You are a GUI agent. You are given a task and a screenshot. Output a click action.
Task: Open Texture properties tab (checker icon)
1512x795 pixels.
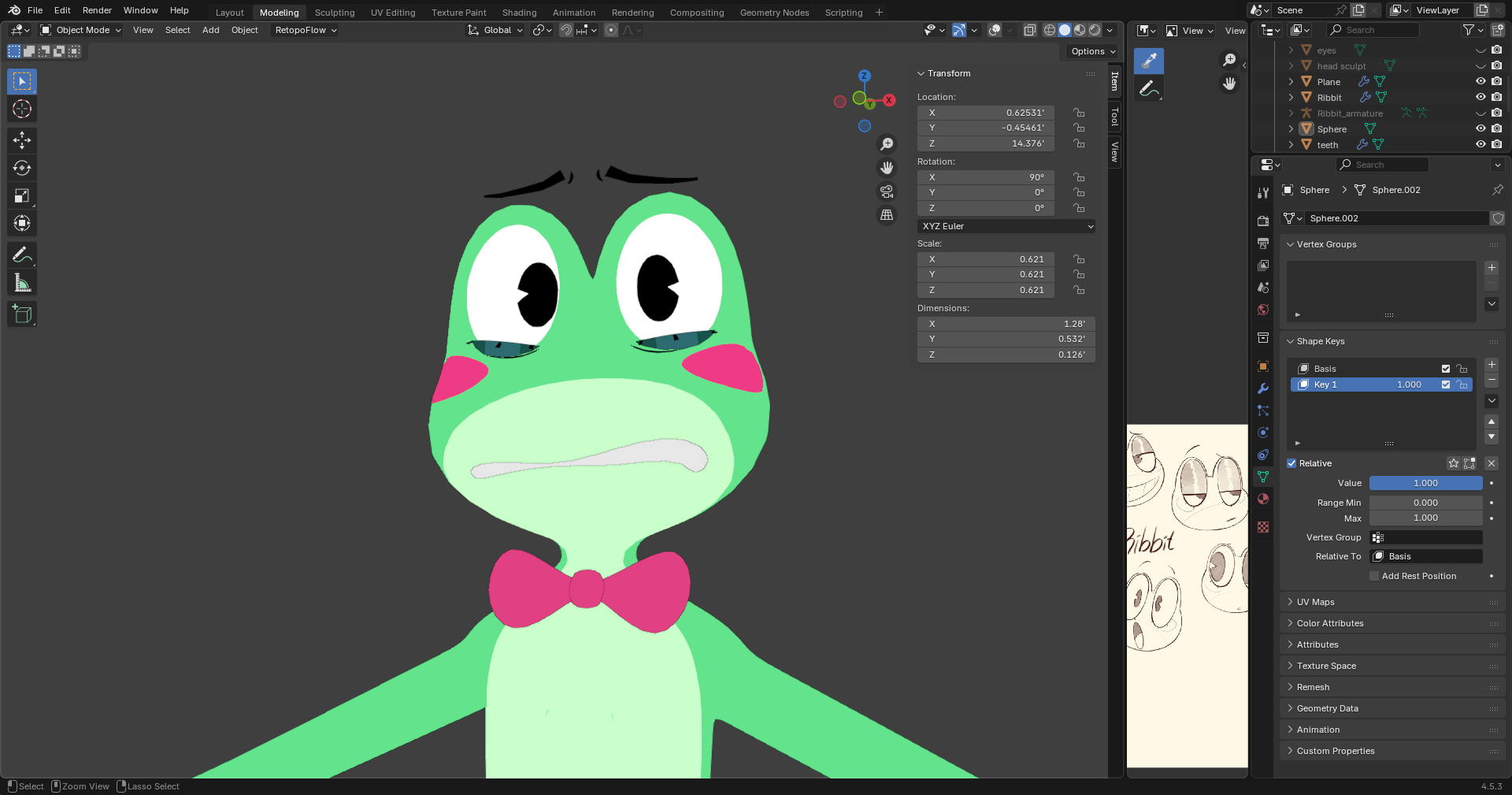pos(1263,527)
